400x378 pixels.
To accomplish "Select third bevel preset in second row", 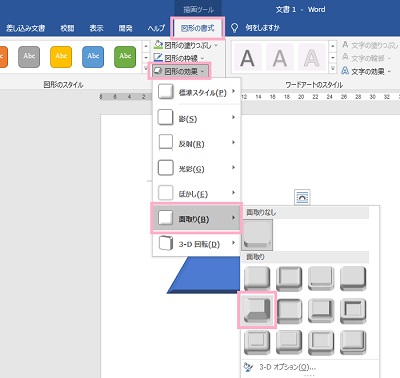I will coord(321,311).
